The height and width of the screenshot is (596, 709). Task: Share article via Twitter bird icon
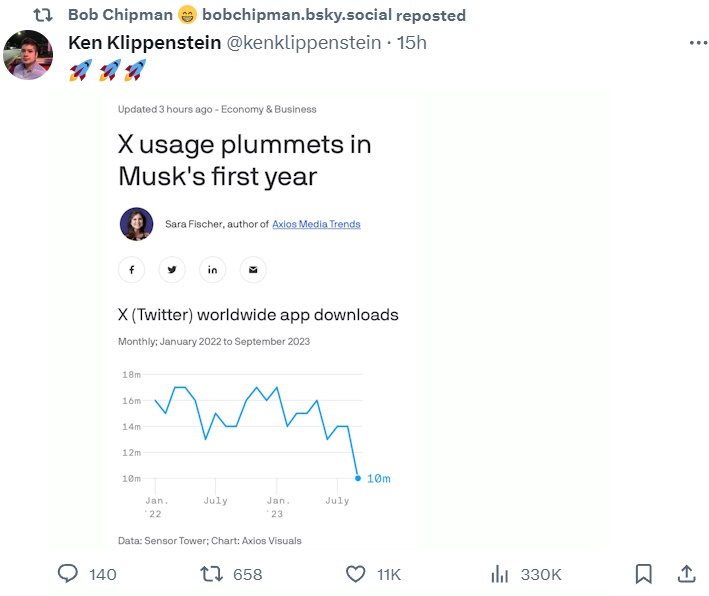pos(172,270)
